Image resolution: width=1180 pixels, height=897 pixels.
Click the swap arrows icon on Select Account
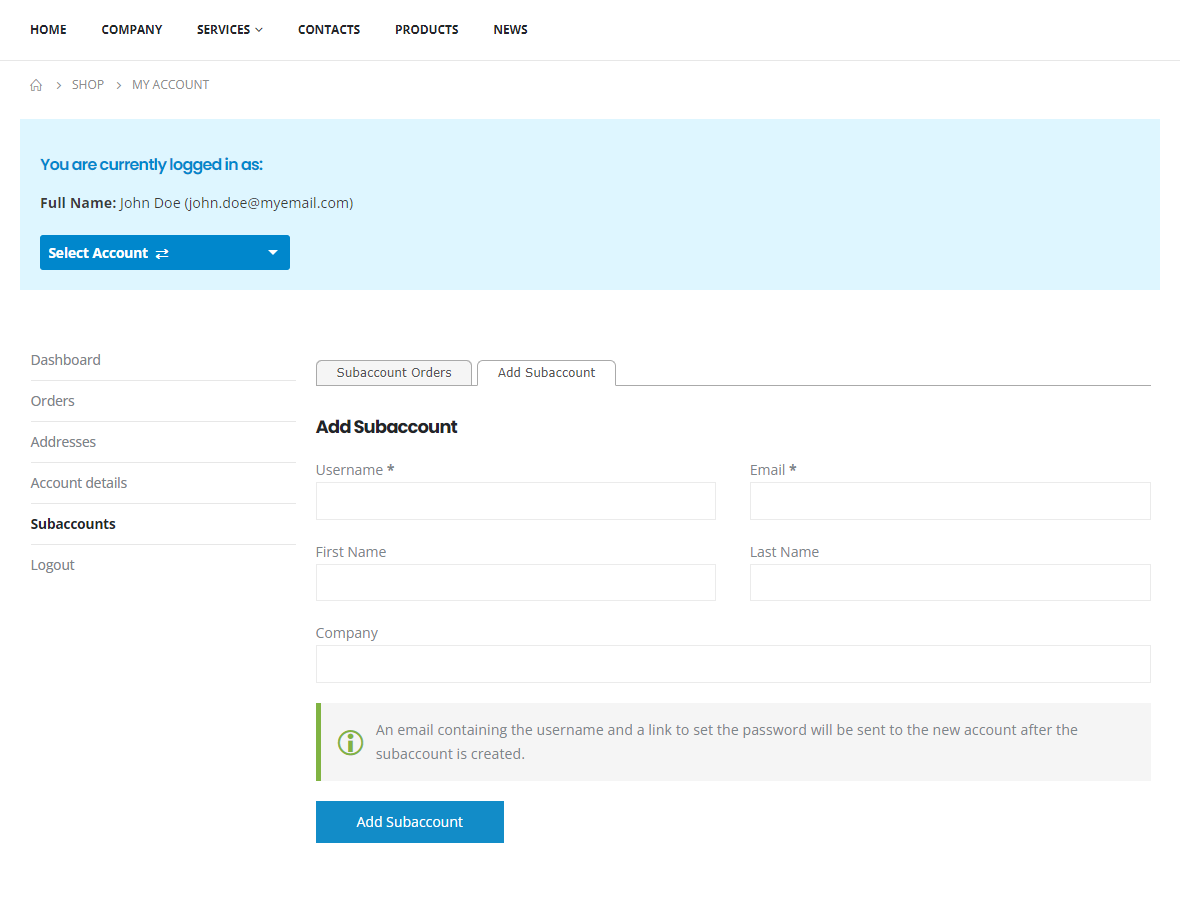coord(162,254)
